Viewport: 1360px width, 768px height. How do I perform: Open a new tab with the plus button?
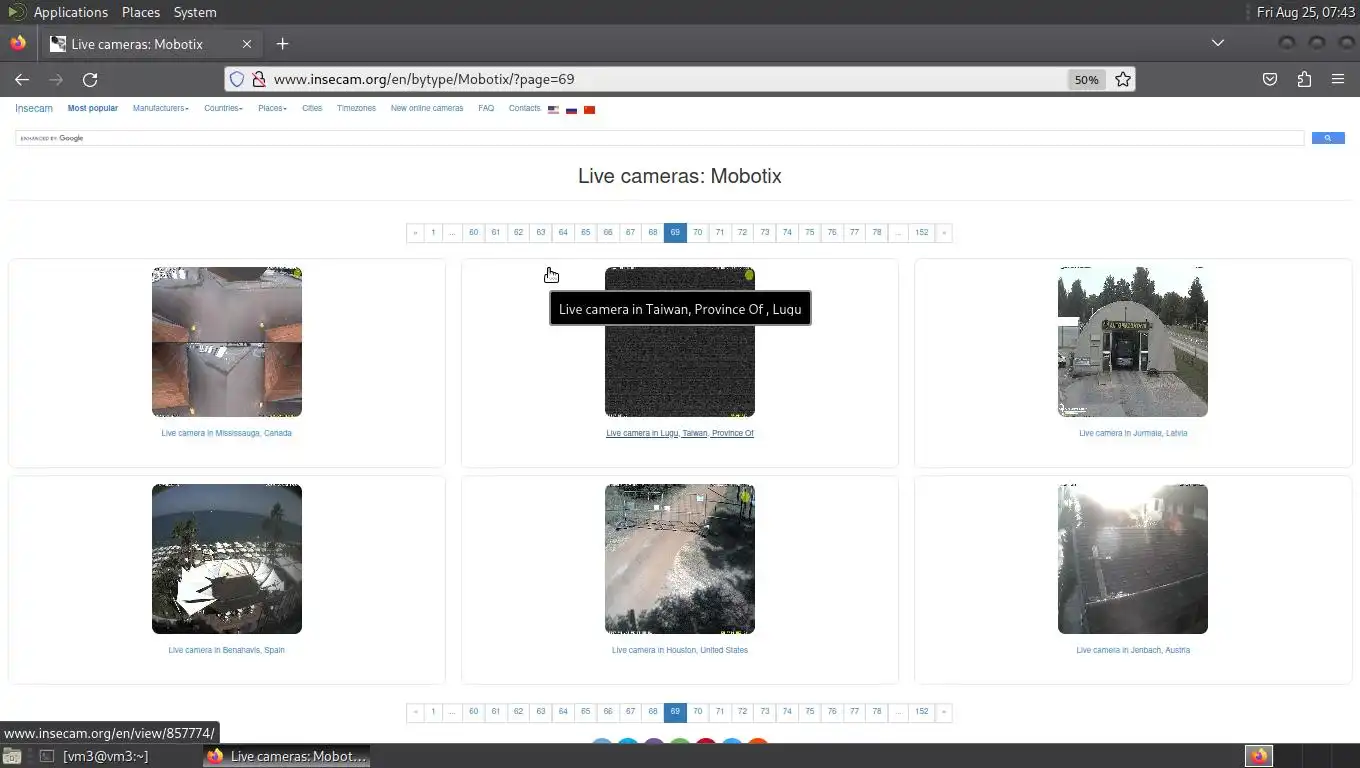pos(282,43)
